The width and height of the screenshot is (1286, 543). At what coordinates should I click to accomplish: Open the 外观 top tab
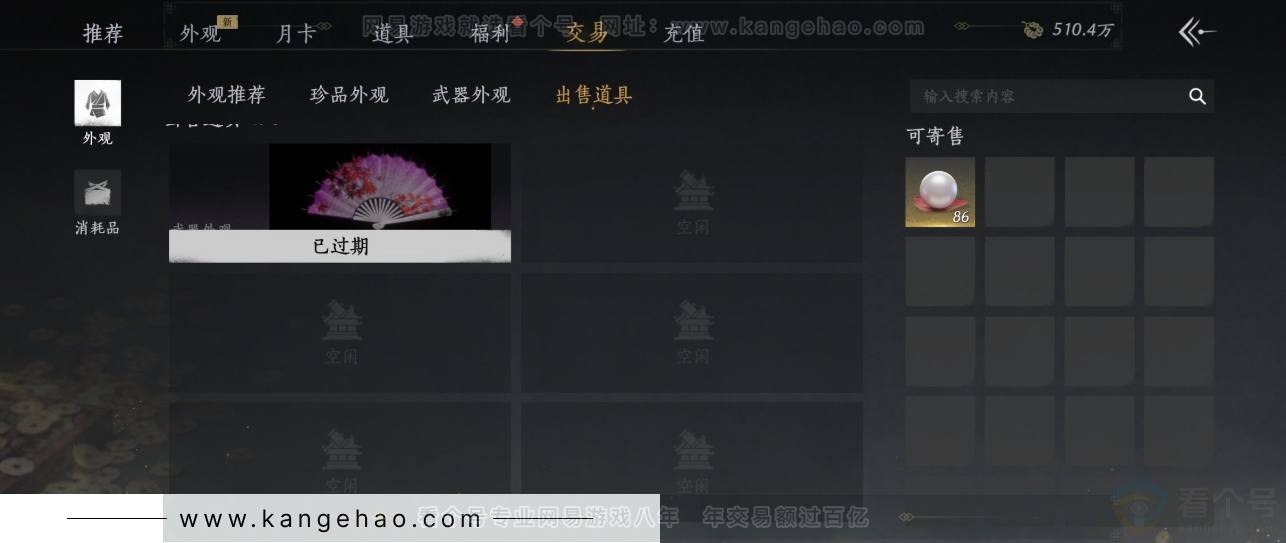200,33
